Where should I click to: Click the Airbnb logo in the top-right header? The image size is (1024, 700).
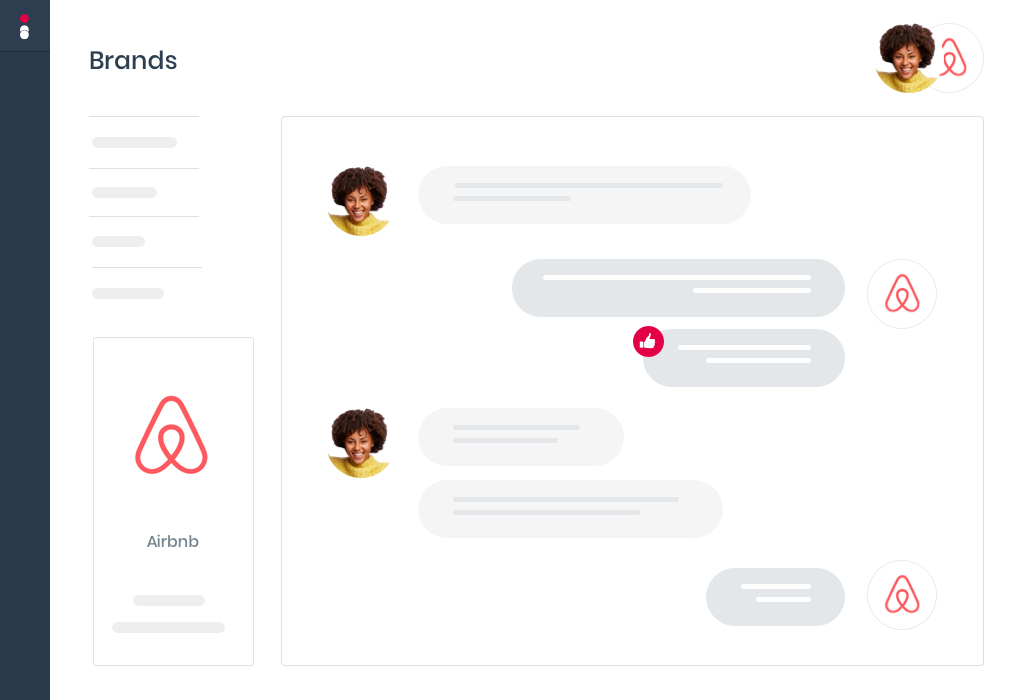tap(954, 58)
